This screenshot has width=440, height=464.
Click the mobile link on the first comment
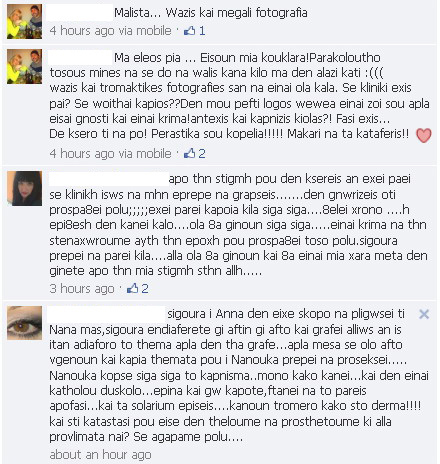(x=154, y=31)
